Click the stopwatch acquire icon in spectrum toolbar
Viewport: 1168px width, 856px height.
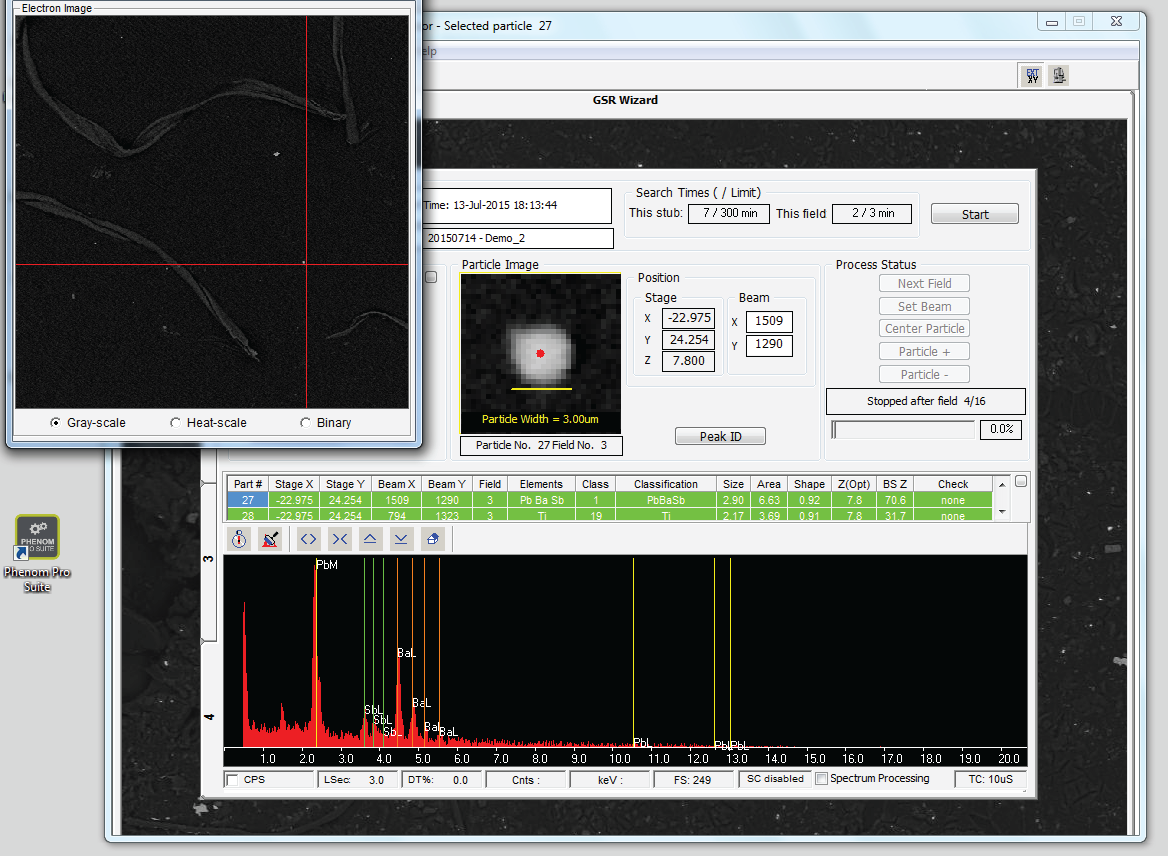(x=239, y=539)
